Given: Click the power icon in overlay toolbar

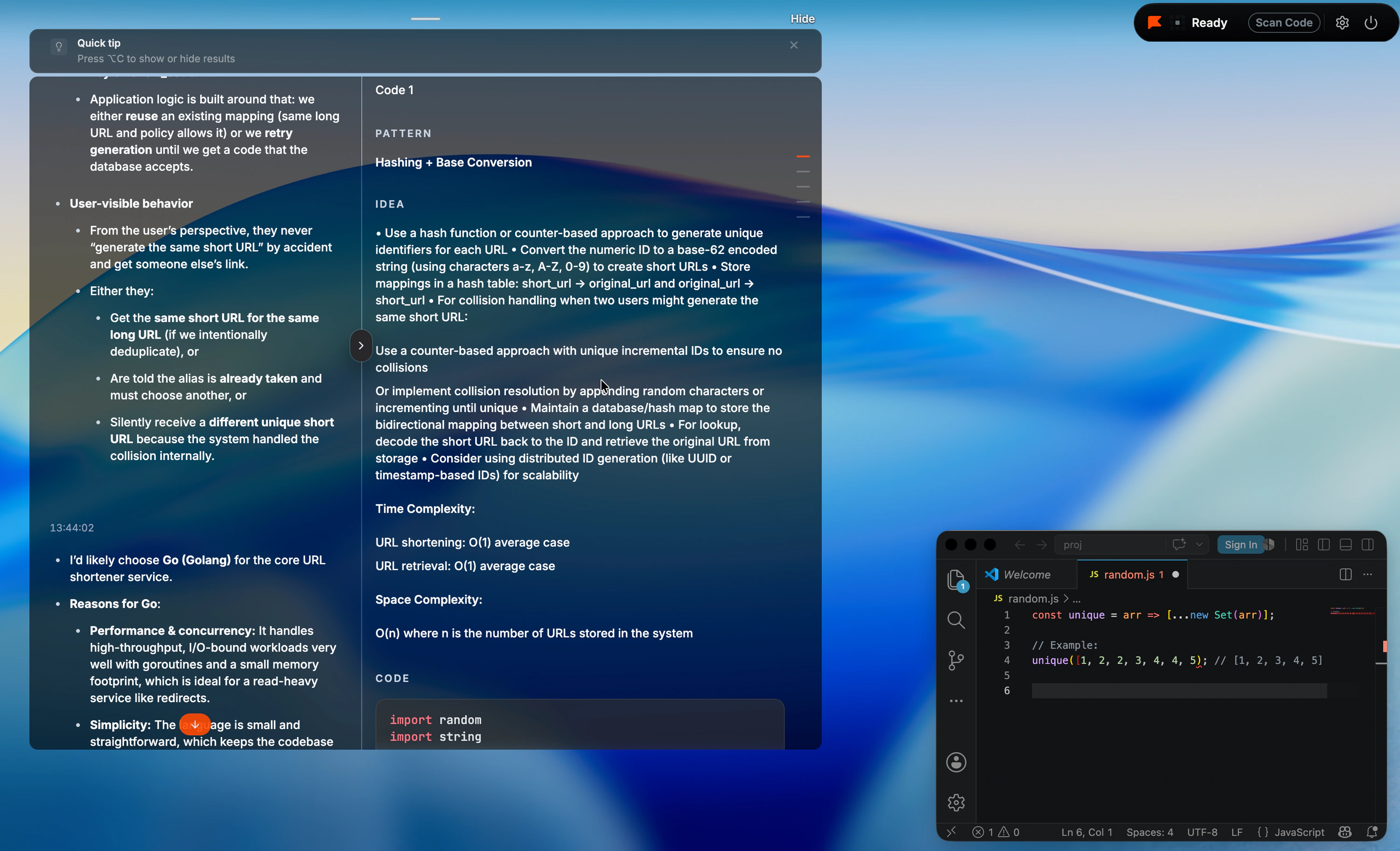Looking at the screenshot, I should tap(1371, 23).
